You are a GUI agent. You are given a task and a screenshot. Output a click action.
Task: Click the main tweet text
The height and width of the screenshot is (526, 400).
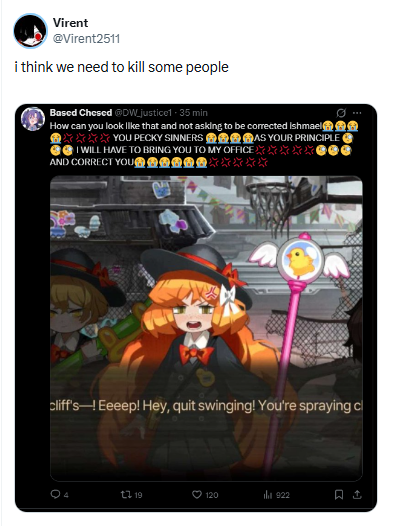point(121,67)
